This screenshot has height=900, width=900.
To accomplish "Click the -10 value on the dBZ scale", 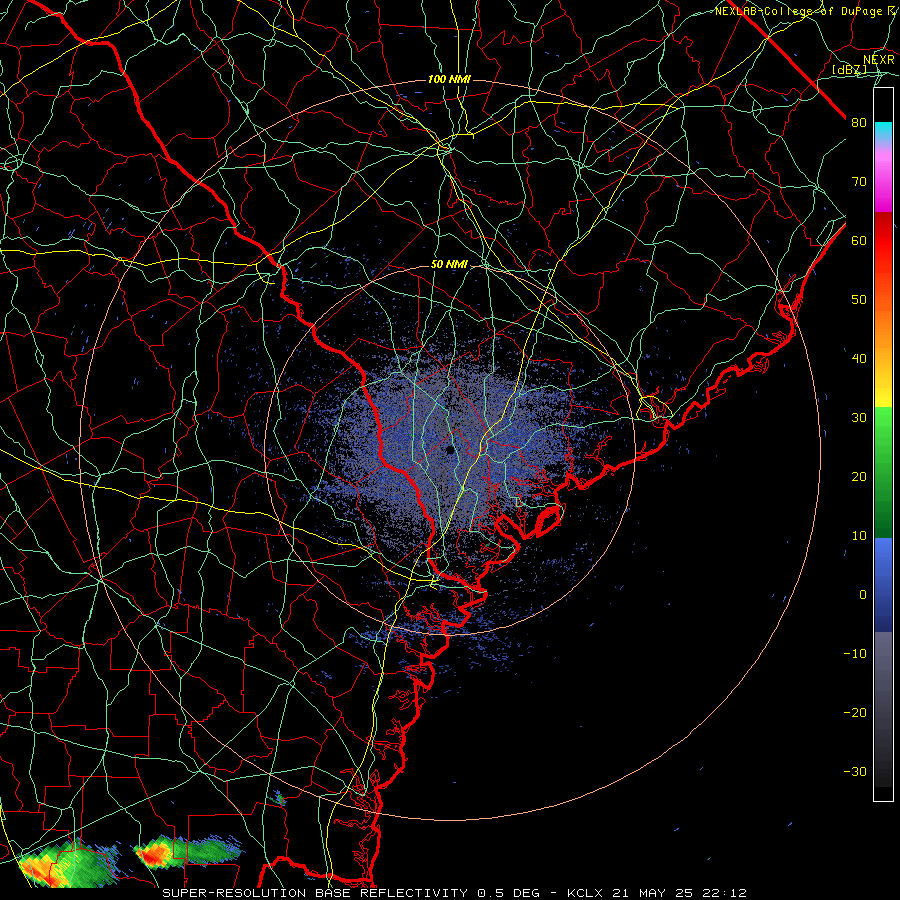I will coord(855,654).
